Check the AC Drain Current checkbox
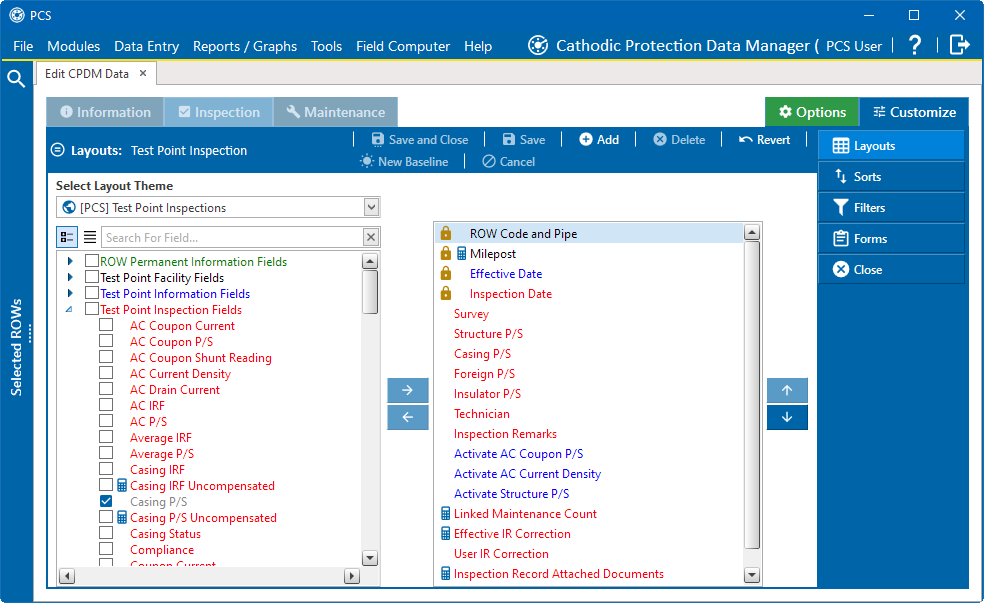 click(x=106, y=389)
